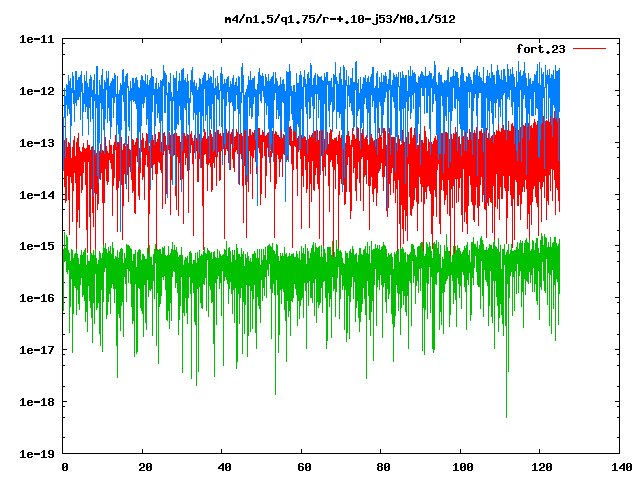Click x-axis label 80
Screen dimensions: 640x480
(383, 467)
